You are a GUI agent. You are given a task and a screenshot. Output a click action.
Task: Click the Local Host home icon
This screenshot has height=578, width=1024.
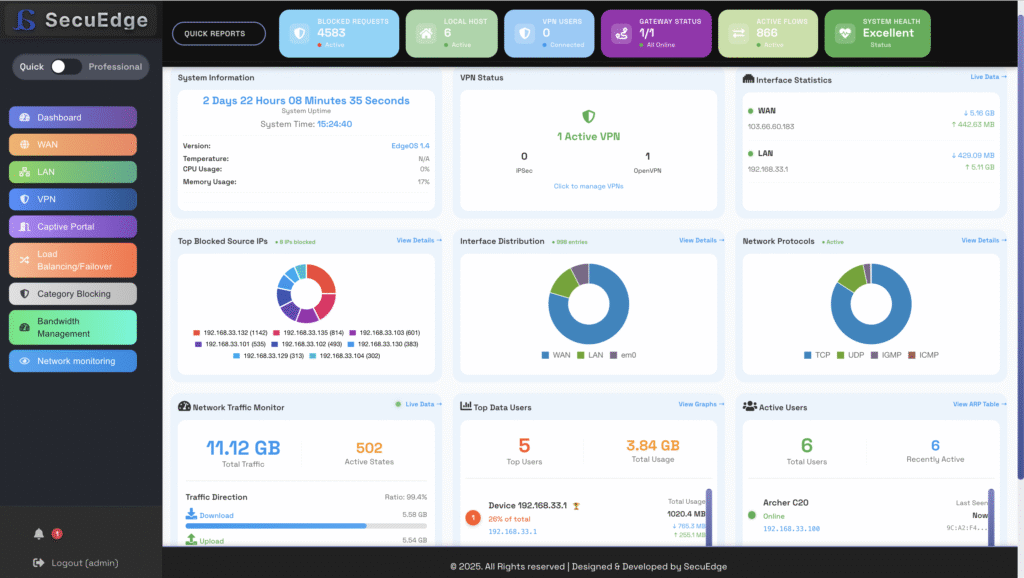point(425,33)
